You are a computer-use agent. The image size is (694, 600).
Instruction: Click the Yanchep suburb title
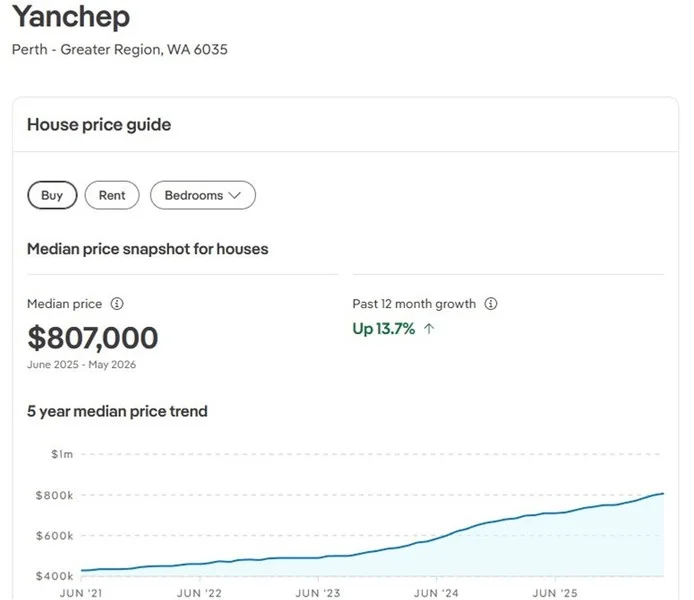coord(71,17)
